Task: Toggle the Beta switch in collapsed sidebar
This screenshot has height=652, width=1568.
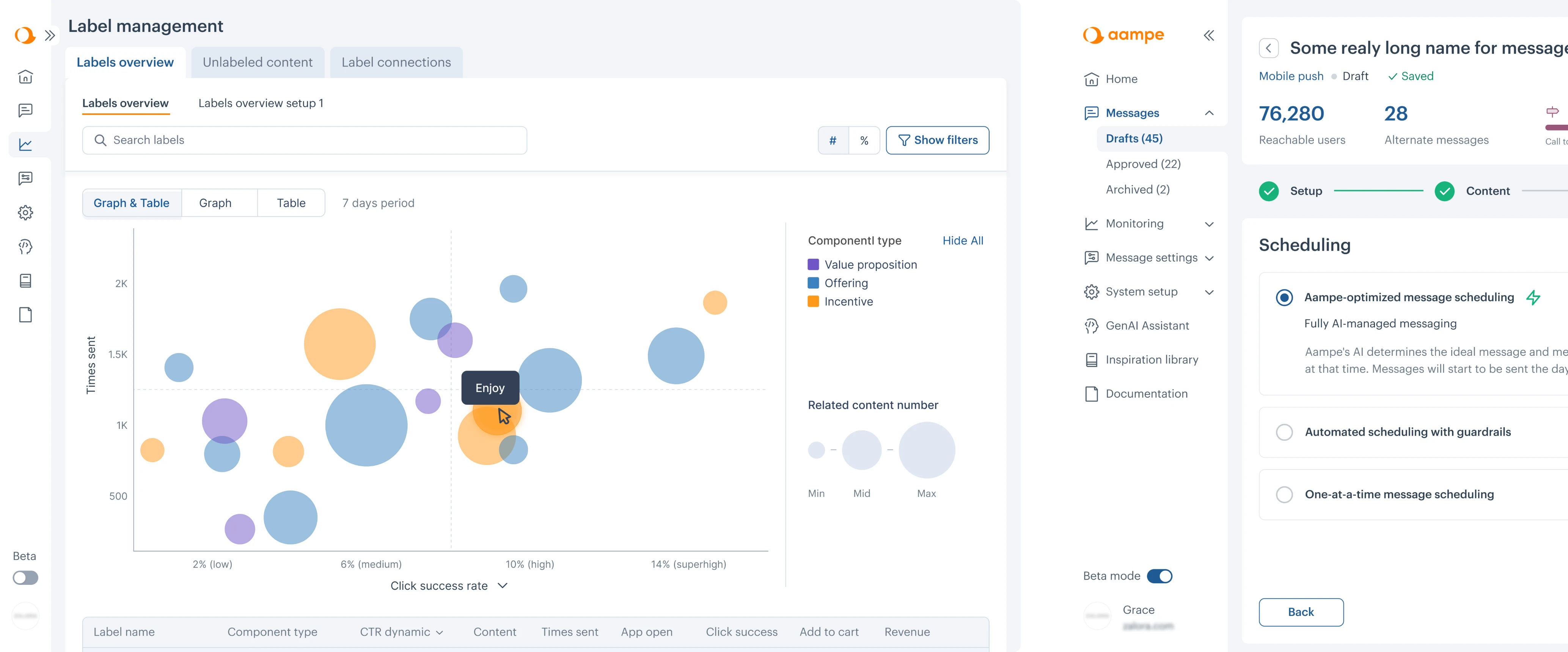Action: 25,577
